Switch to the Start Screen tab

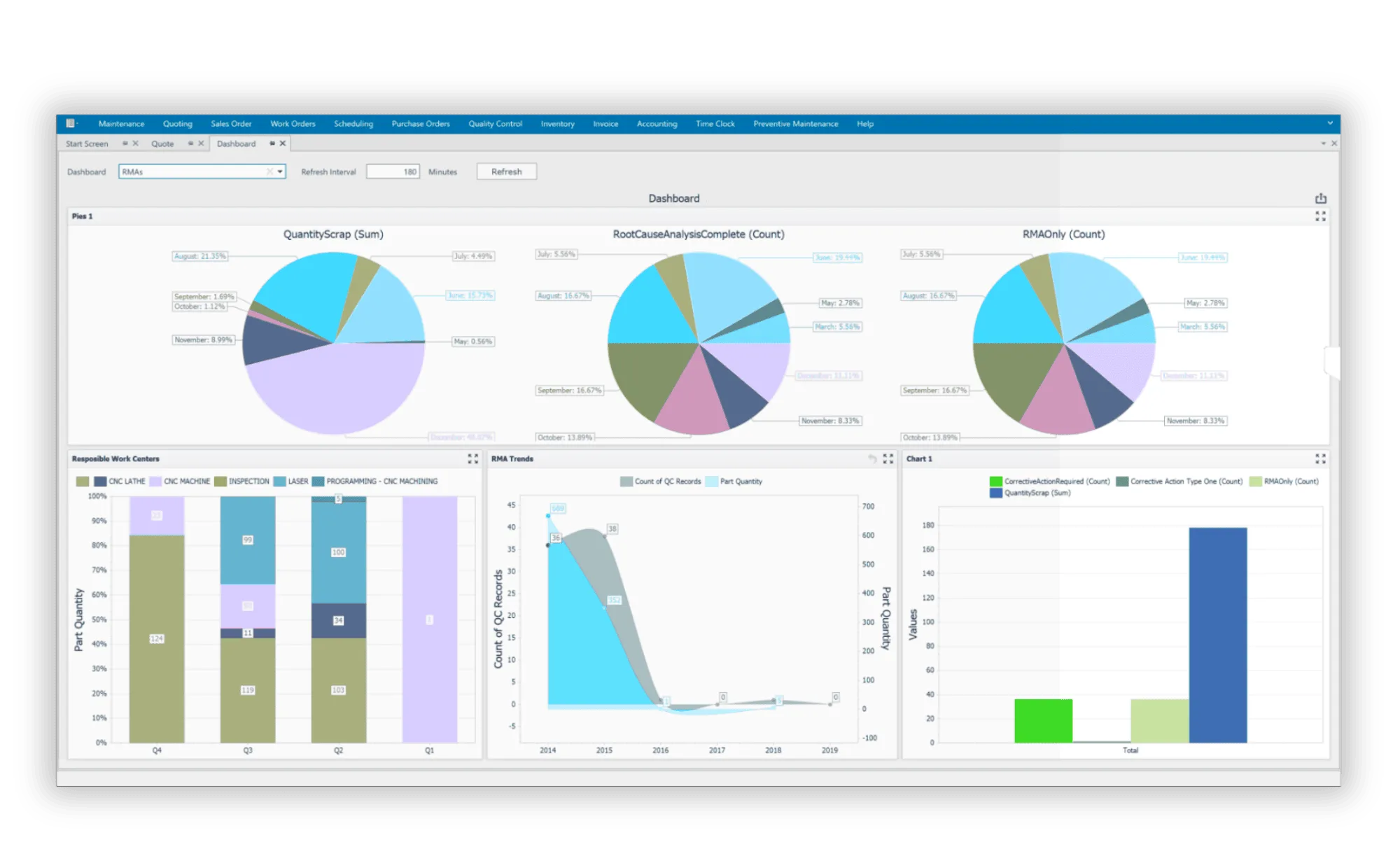(x=87, y=144)
